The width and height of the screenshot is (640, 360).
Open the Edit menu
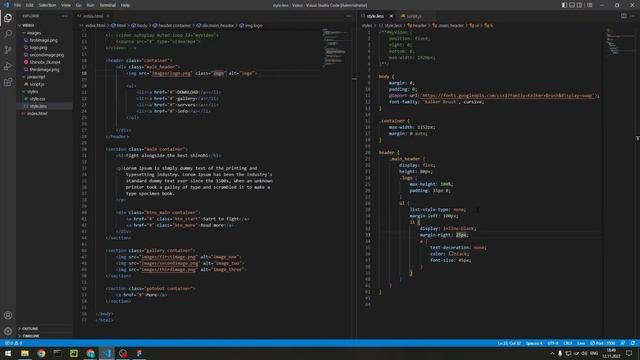tap(30, 5)
